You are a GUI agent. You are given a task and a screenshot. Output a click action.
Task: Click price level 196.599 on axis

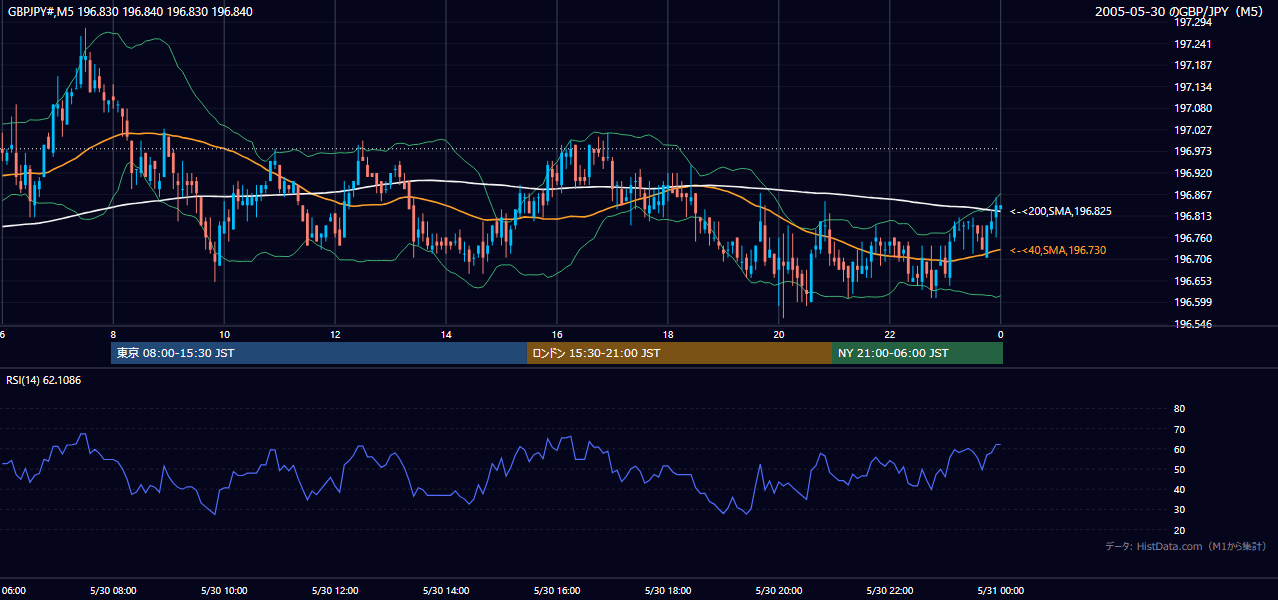coord(1193,302)
